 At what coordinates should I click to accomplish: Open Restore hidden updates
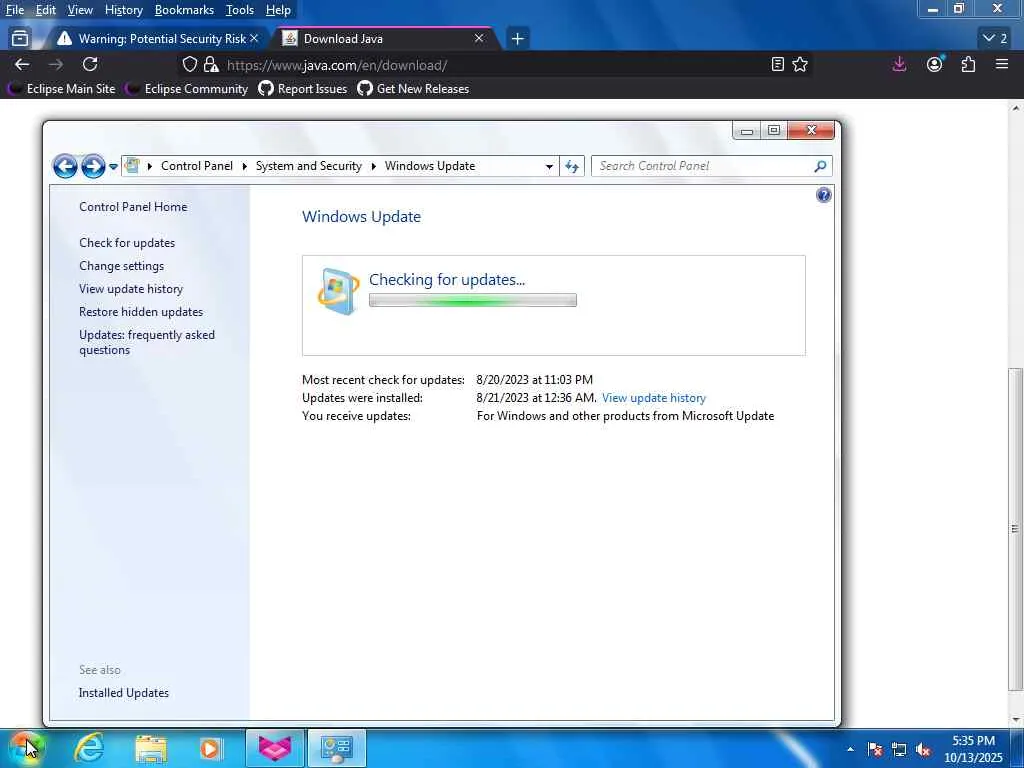[x=141, y=312]
